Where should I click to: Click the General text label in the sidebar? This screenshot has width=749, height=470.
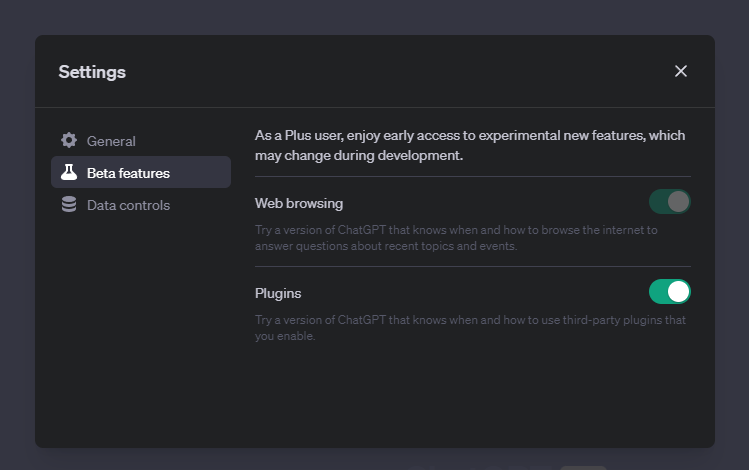(111, 141)
